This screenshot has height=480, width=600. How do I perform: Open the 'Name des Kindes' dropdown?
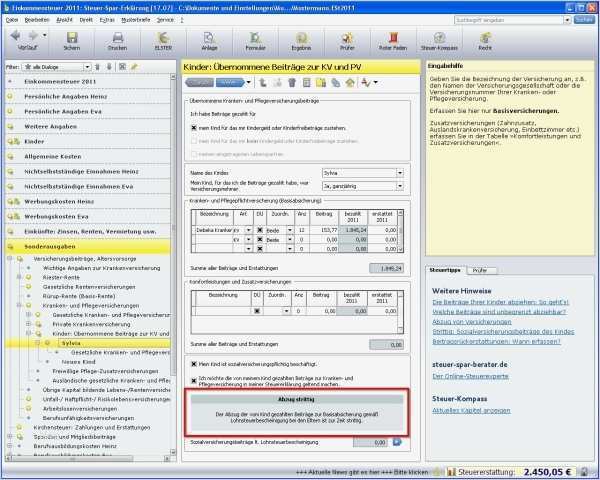pos(400,172)
